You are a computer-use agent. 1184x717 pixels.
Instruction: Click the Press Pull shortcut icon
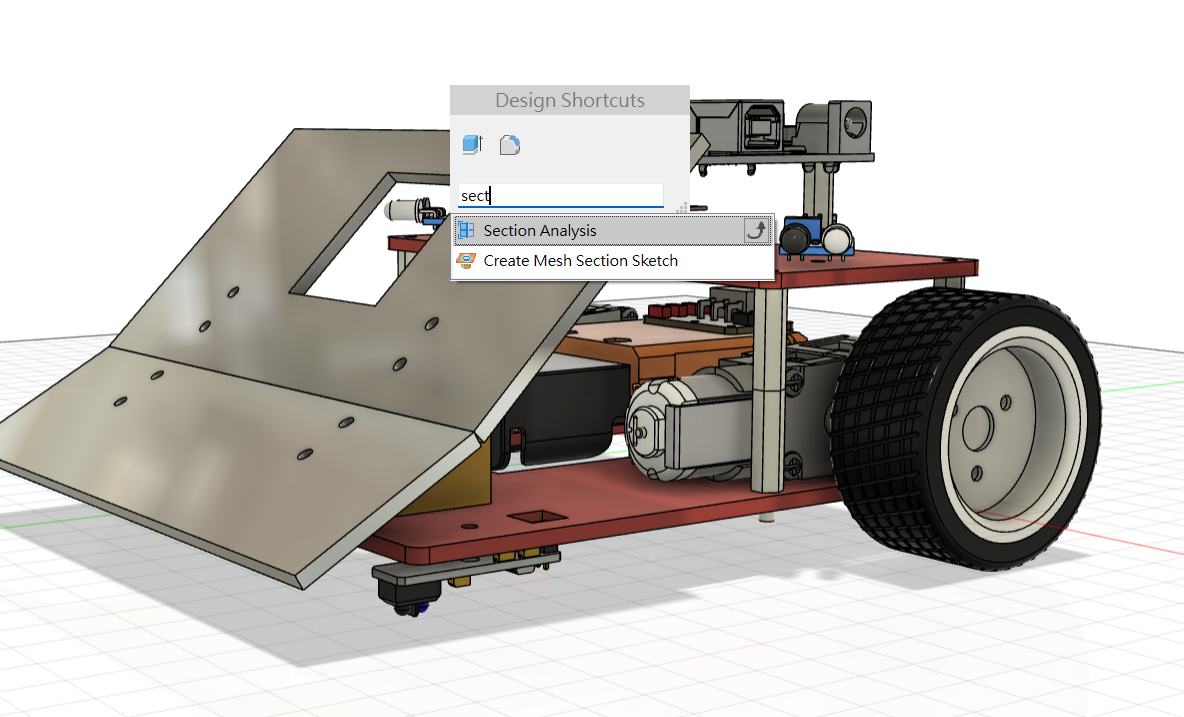pos(472,145)
